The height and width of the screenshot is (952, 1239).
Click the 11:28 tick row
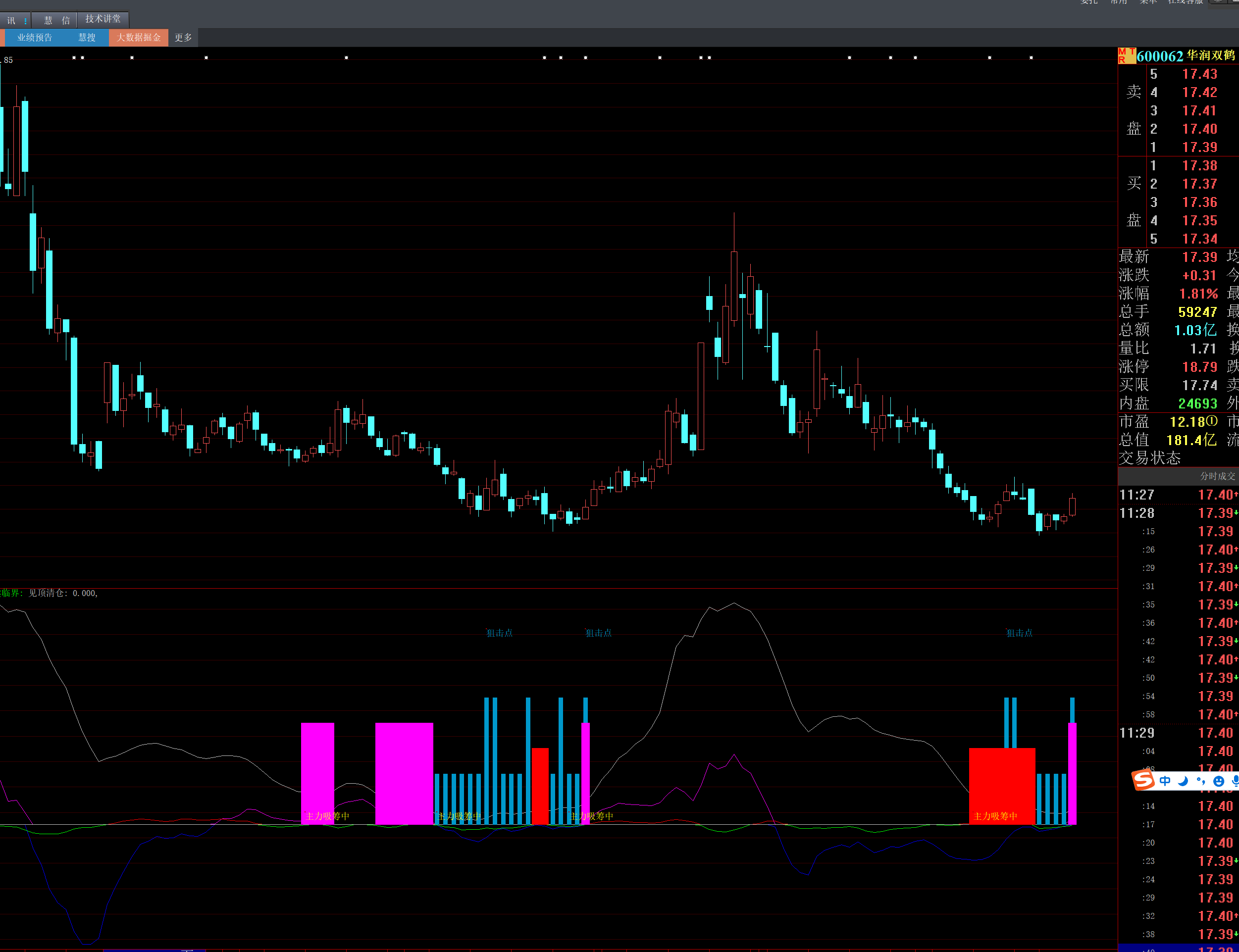1179,513
